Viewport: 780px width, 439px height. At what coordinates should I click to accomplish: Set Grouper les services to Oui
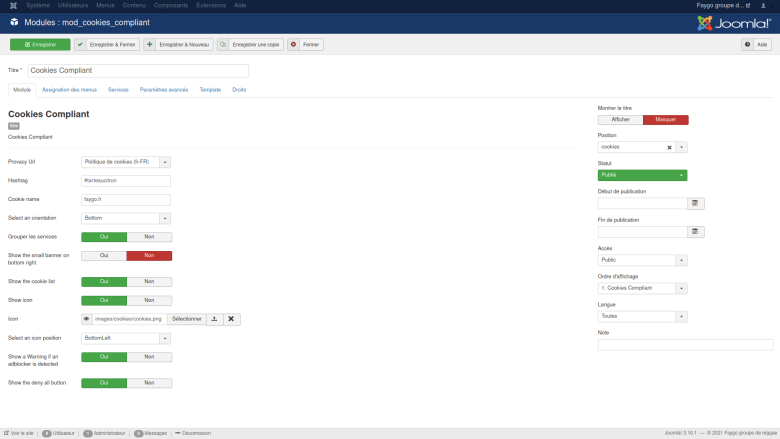point(104,237)
